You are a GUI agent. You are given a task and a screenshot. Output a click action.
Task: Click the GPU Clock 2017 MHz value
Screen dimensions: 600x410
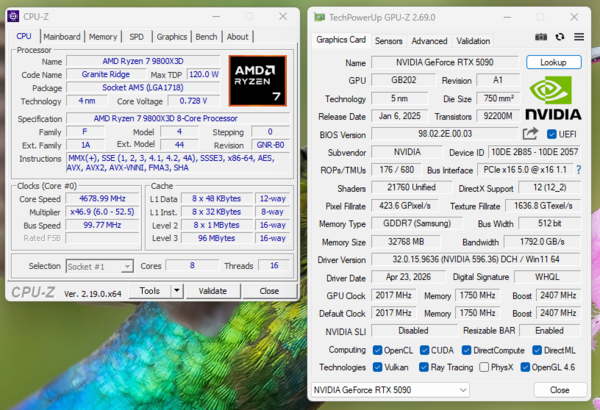(x=393, y=296)
